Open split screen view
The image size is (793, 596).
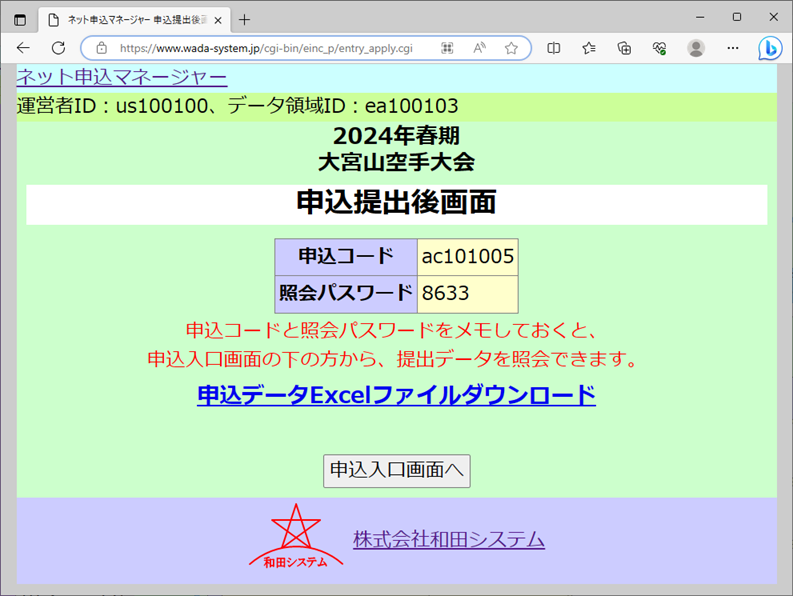(x=554, y=48)
